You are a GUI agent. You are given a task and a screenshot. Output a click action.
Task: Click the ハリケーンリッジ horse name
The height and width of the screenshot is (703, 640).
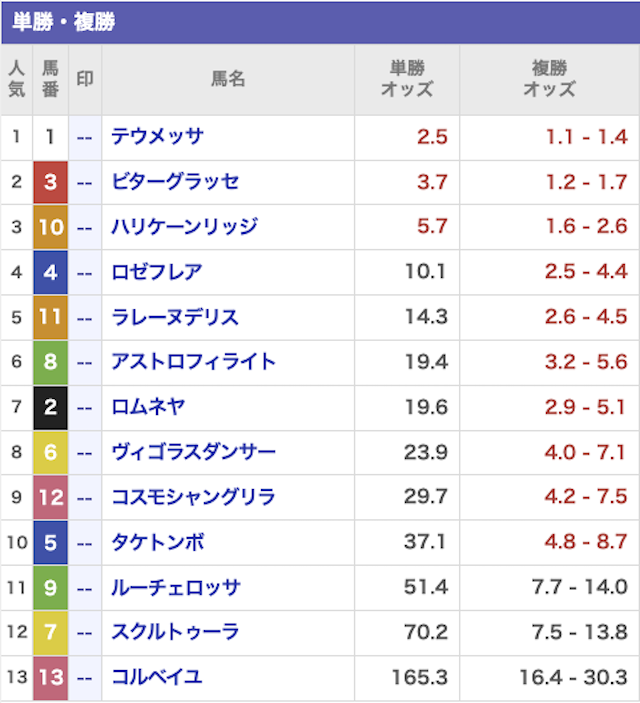point(184,226)
